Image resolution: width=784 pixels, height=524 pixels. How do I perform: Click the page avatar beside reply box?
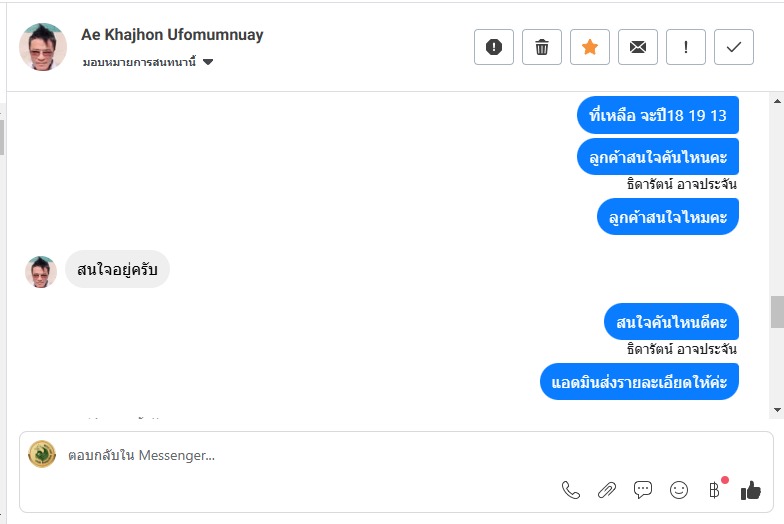(x=42, y=455)
